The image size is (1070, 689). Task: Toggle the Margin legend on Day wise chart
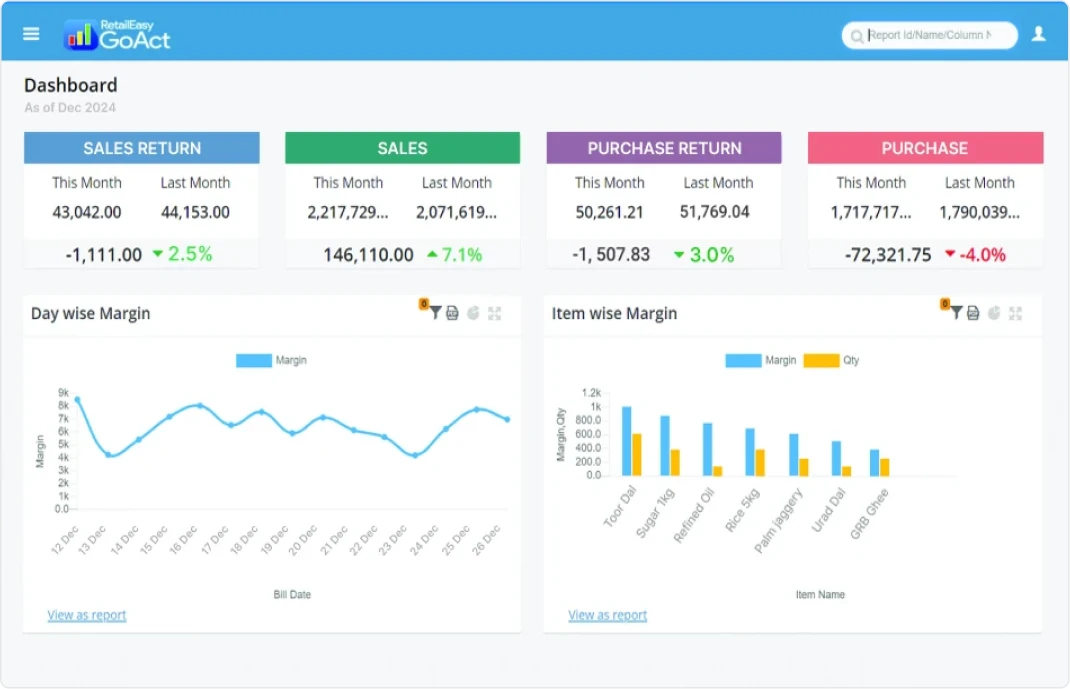coord(273,360)
